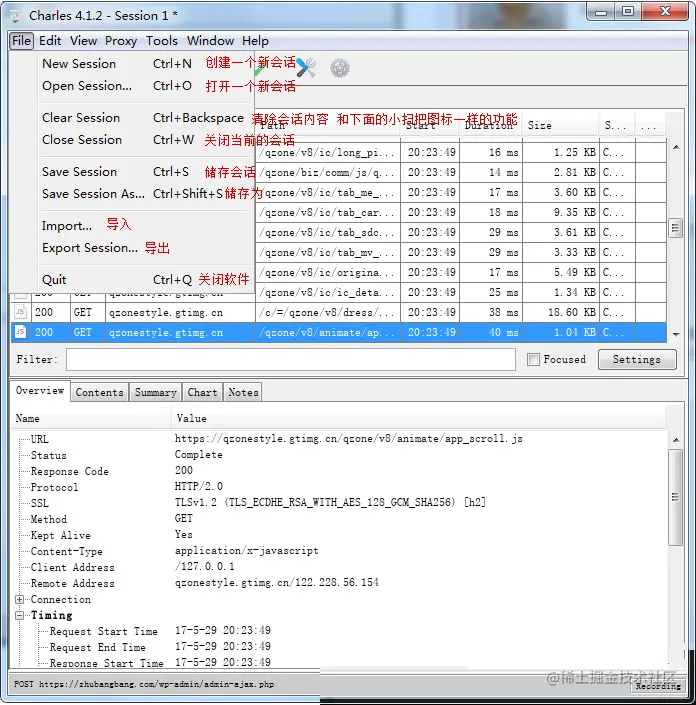Open the Help menu
696x705 pixels.
tap(255, 41)
